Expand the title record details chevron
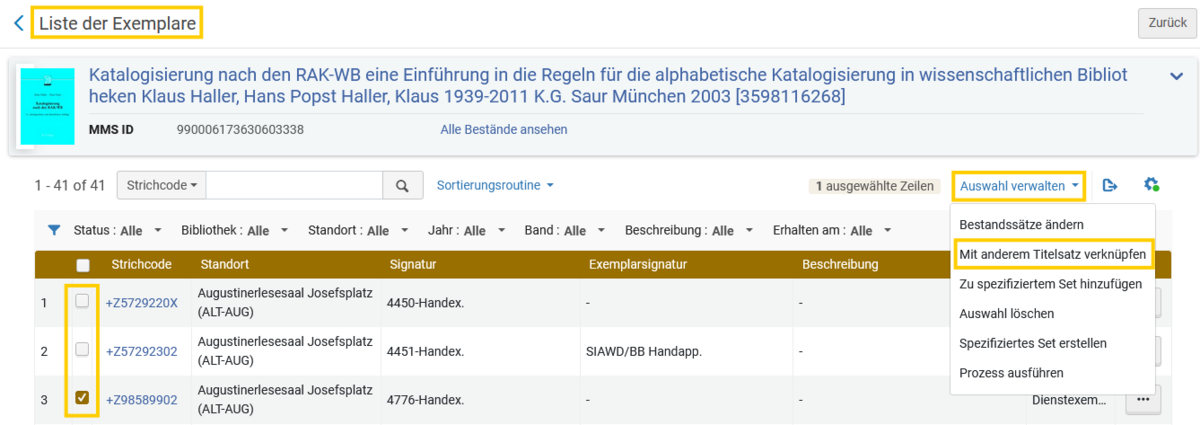Viewport: 1200px width, 425px height. click(x=1177, y=76)
